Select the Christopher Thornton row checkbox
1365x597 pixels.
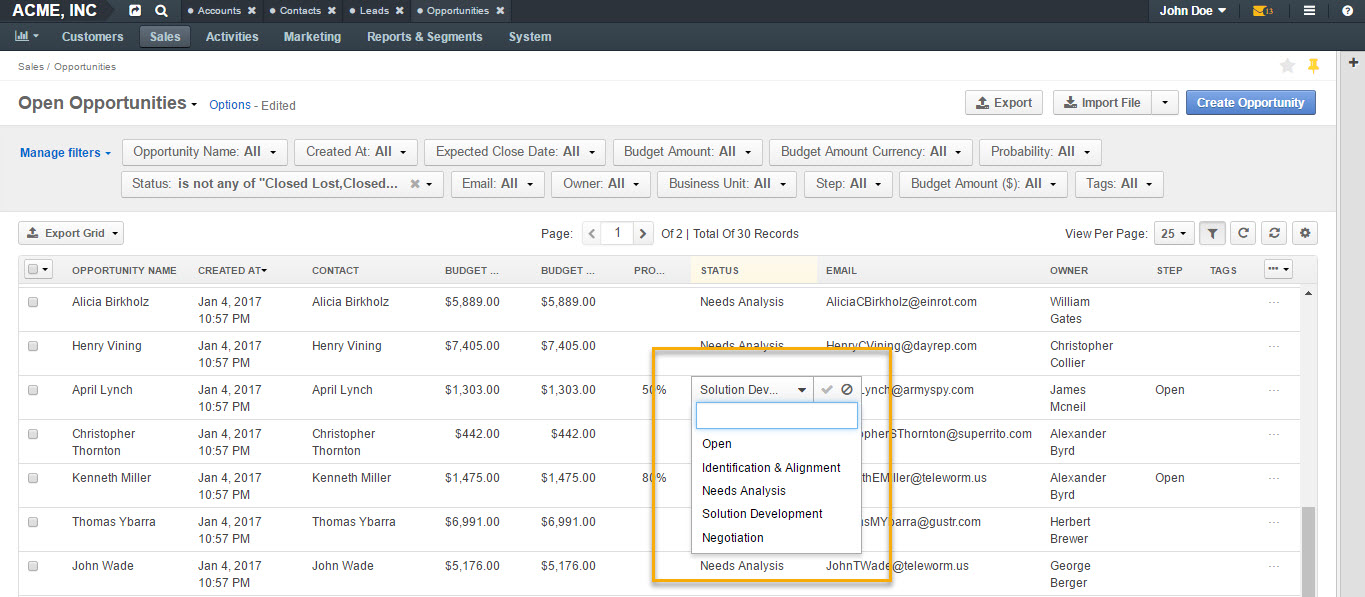click(33, 434)
